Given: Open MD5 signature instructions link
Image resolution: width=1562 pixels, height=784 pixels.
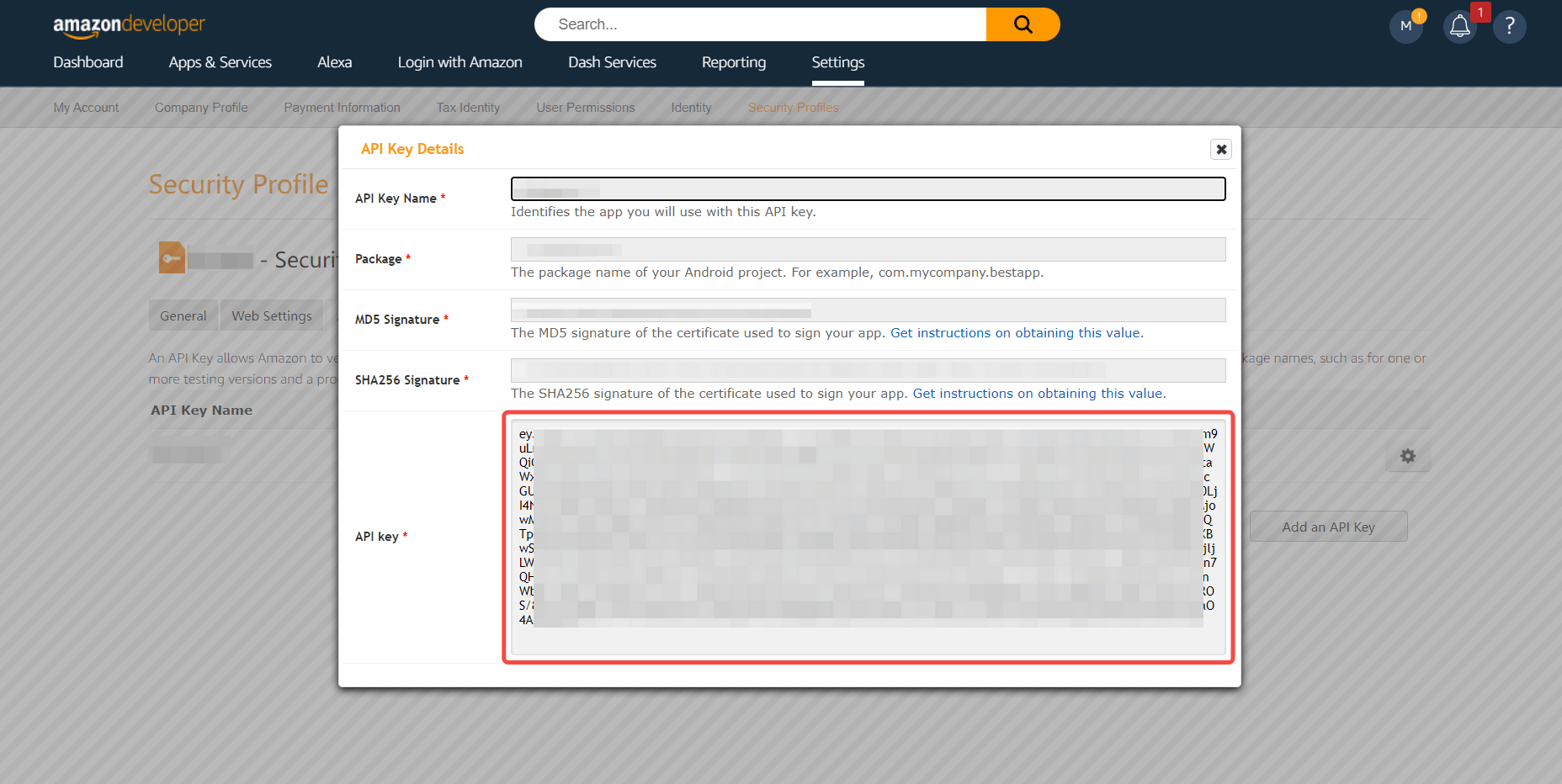Looking at the screenshot, I should click(x=1017, y=333).
